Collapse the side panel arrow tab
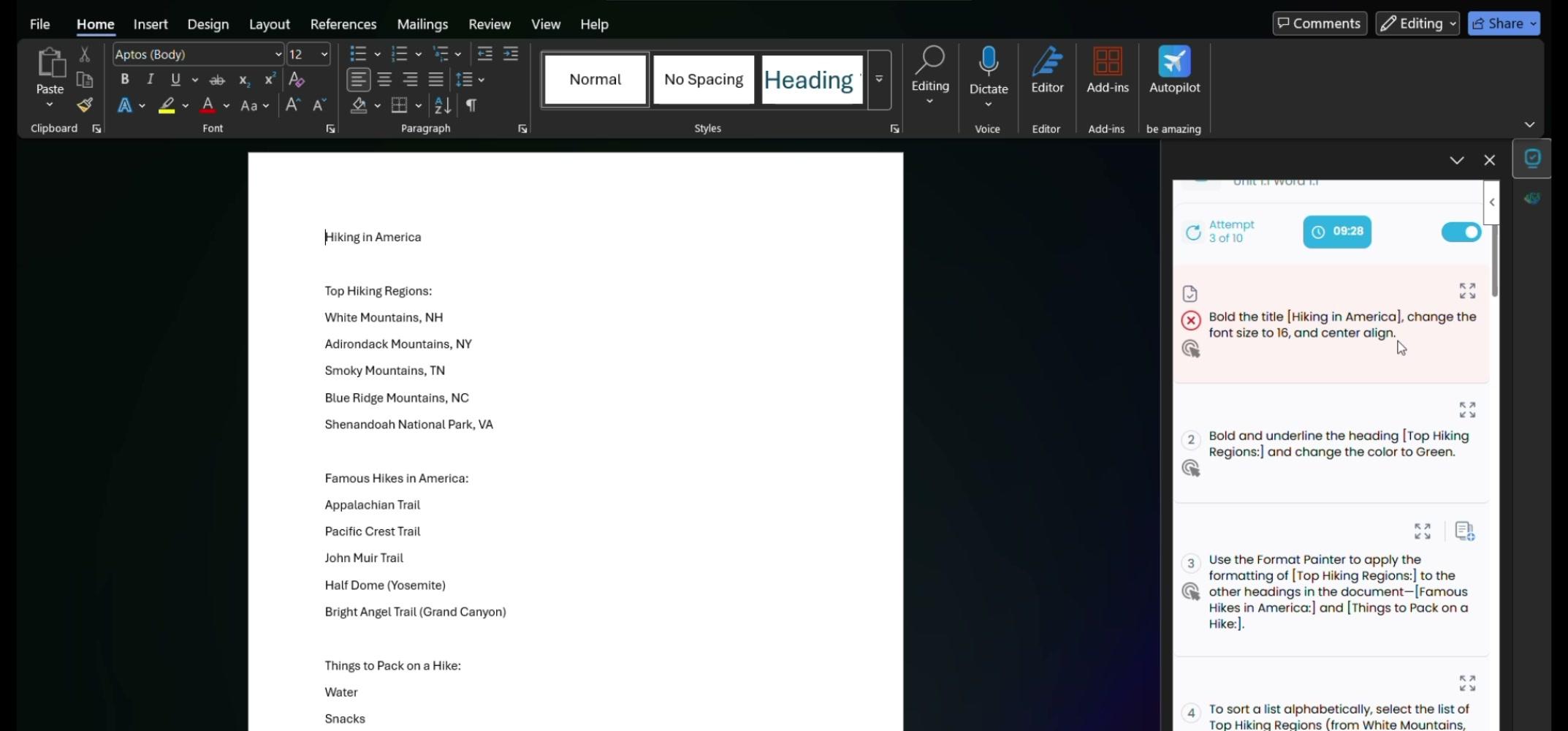 coord(1492,202)
